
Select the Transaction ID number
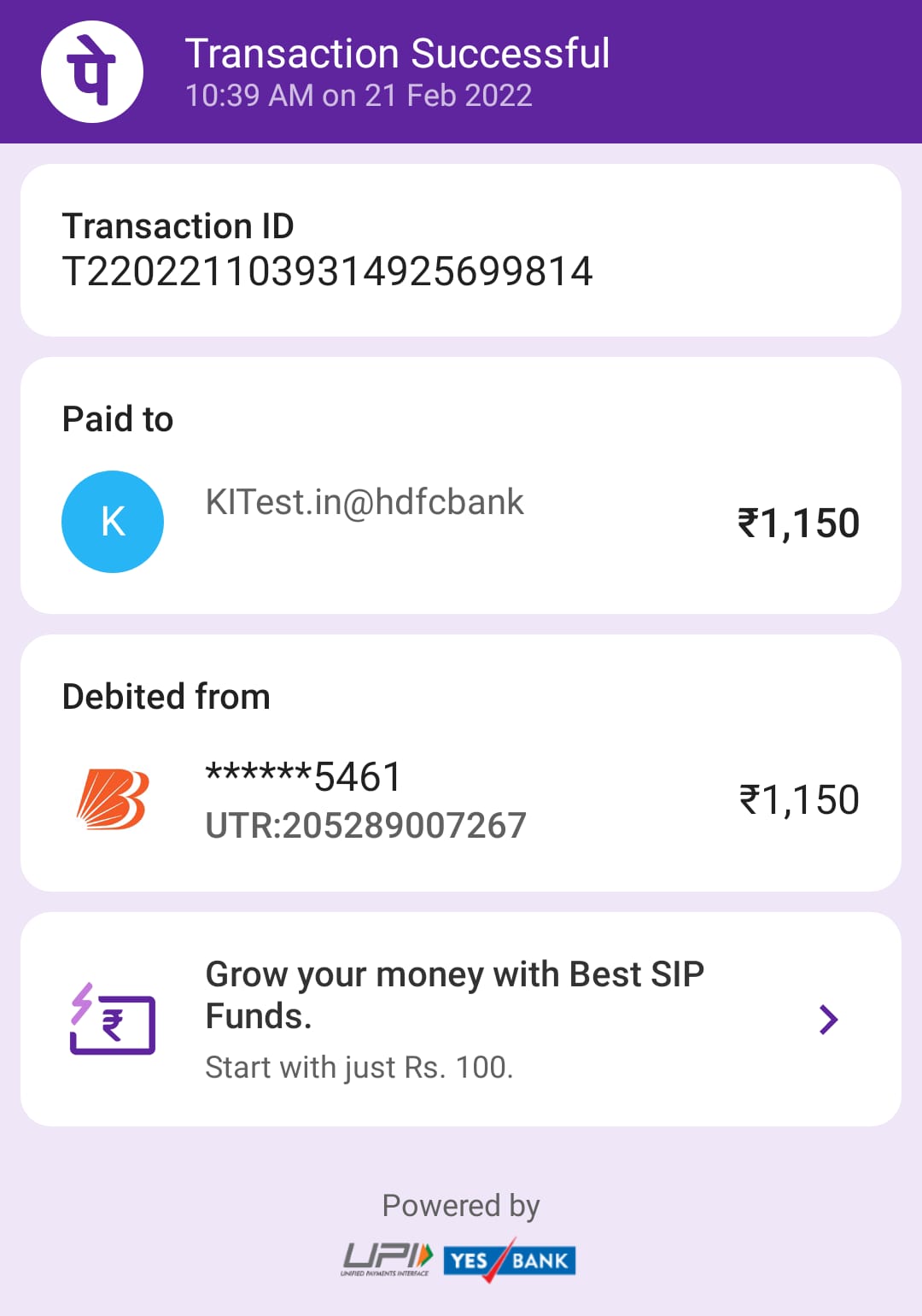click(327, 272)
